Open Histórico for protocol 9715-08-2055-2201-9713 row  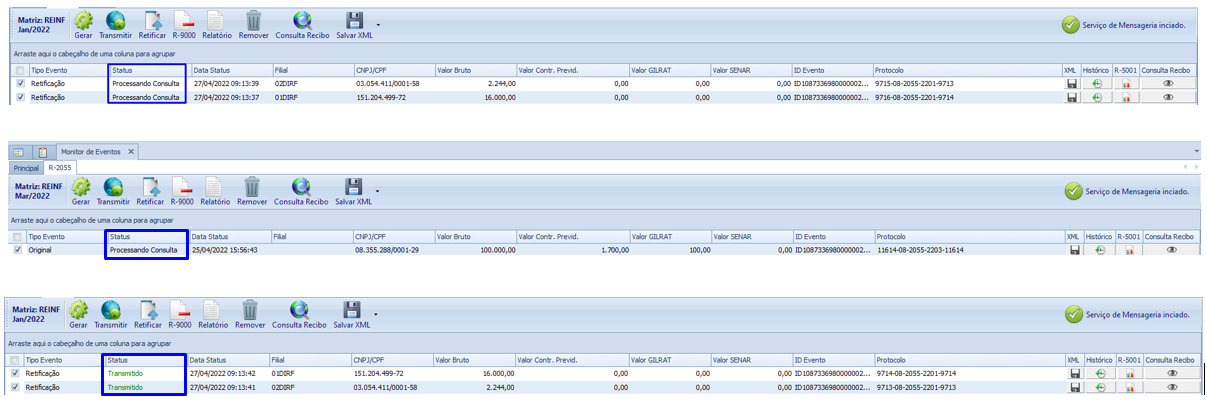(1097, 84)
